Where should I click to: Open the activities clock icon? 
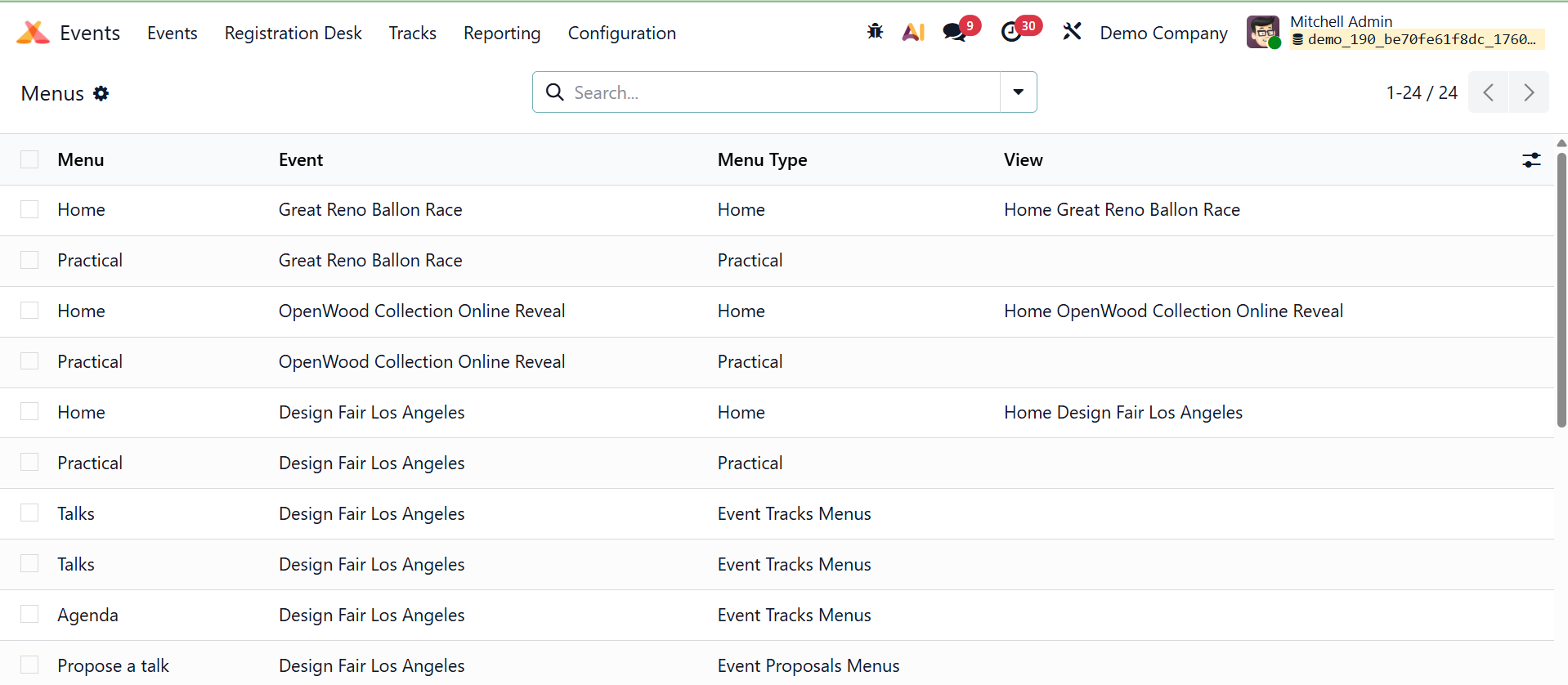[x=1011, y=32]
